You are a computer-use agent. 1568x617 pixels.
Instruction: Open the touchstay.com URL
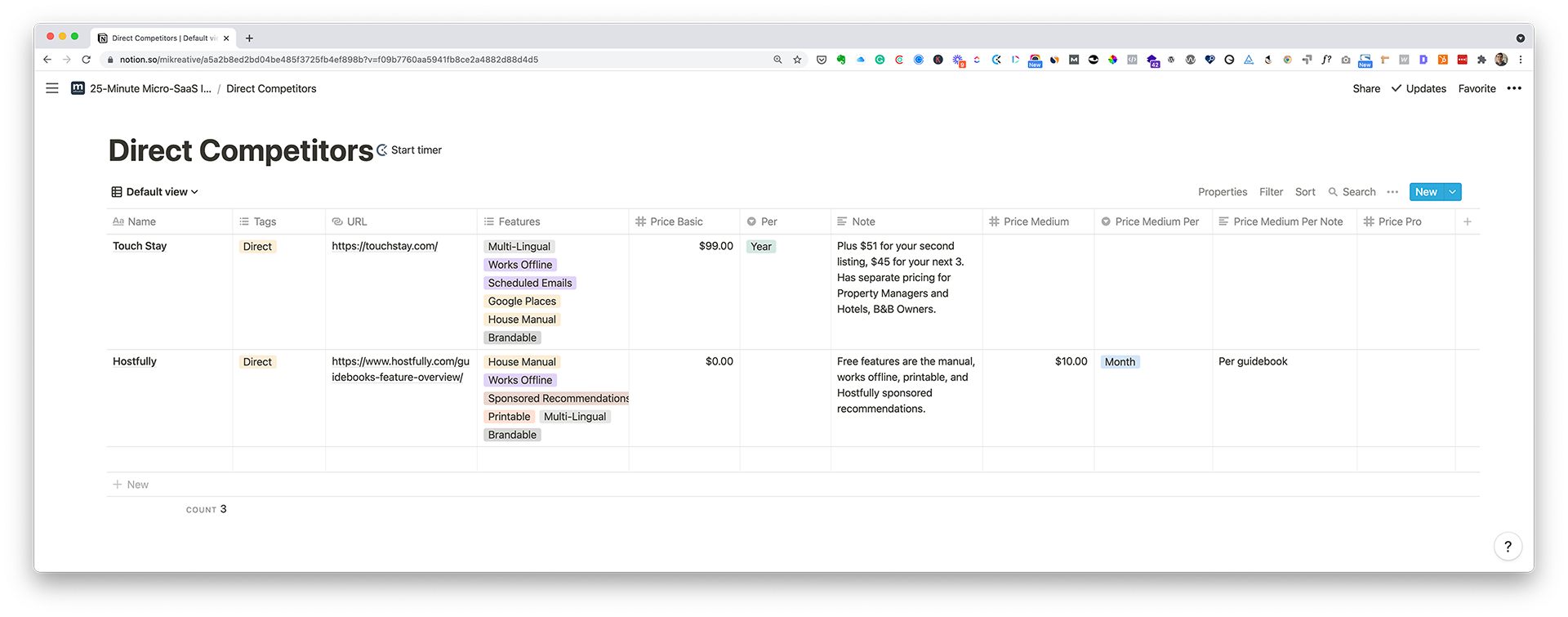pos(385,246)
